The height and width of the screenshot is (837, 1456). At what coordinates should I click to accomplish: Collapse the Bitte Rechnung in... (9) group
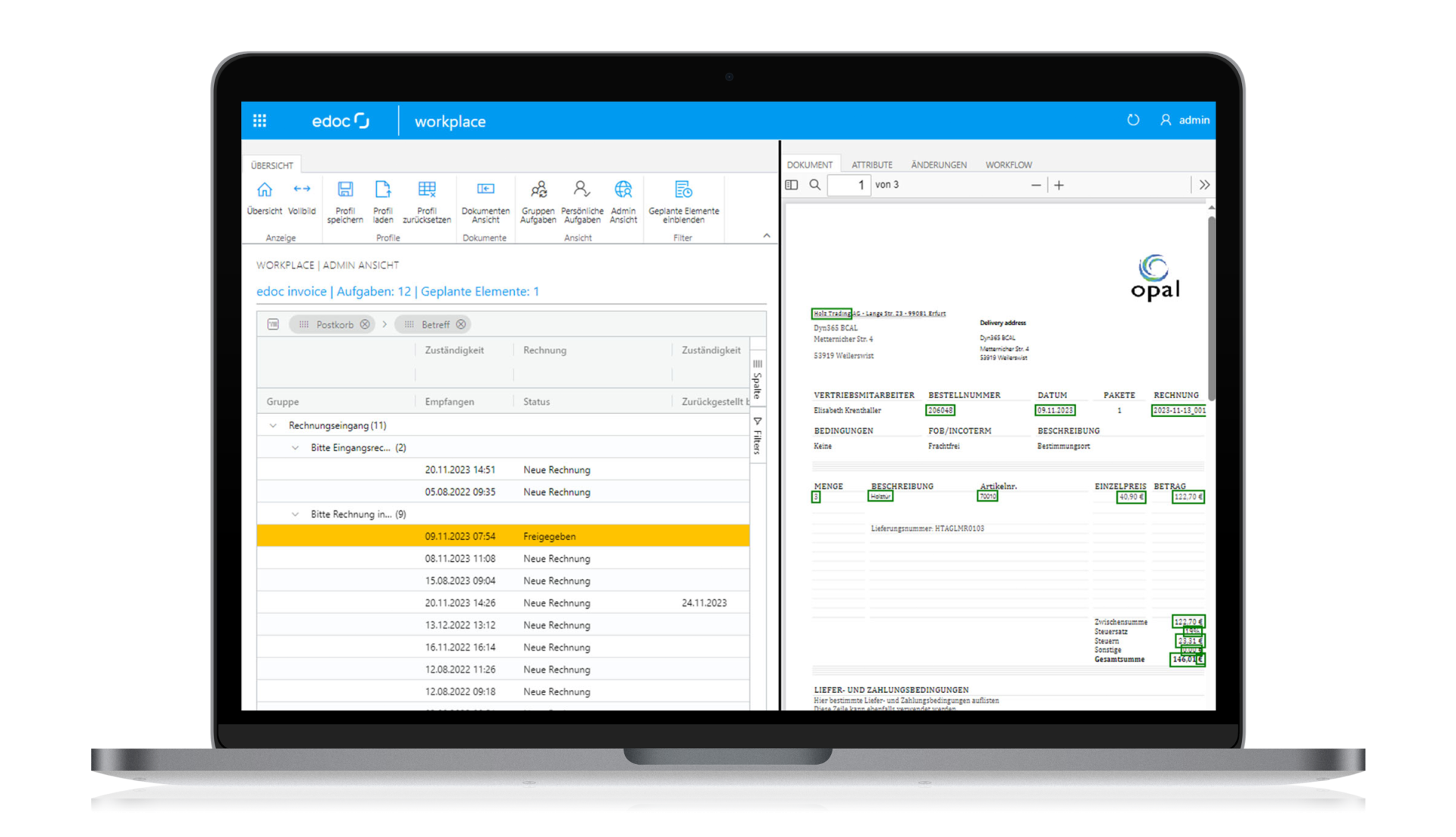[x=295, y=513]
